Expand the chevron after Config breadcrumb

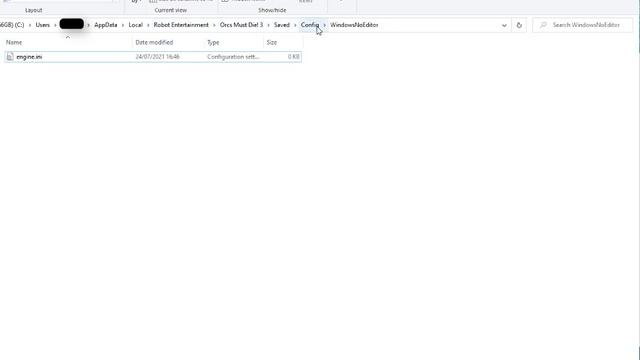(x=325, y=25)
